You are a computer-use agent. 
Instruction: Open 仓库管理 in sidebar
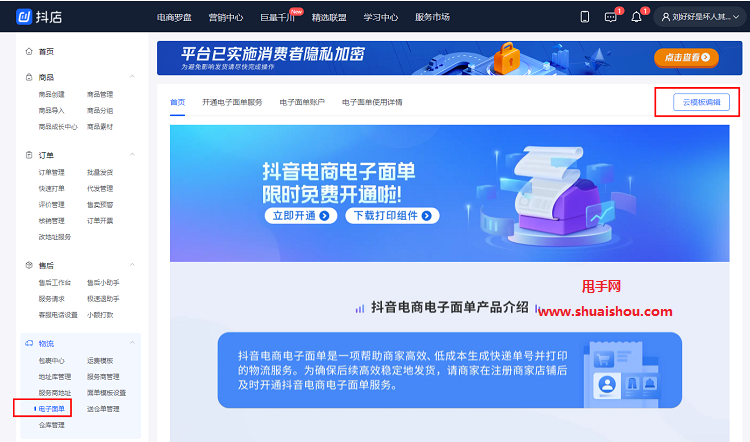tap(52, 425)
